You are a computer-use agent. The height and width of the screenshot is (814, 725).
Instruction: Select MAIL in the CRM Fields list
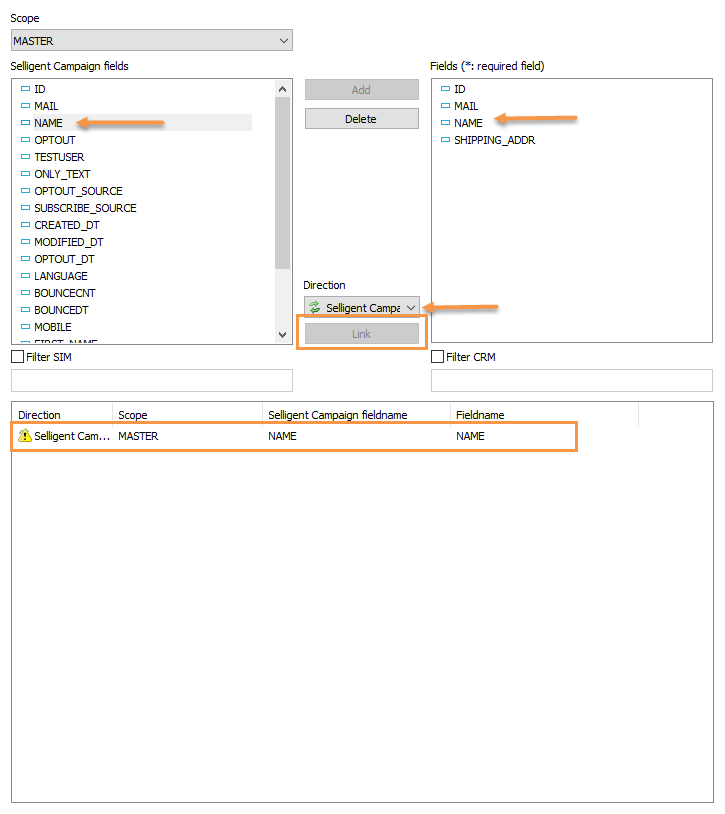(x=466, y=106)
